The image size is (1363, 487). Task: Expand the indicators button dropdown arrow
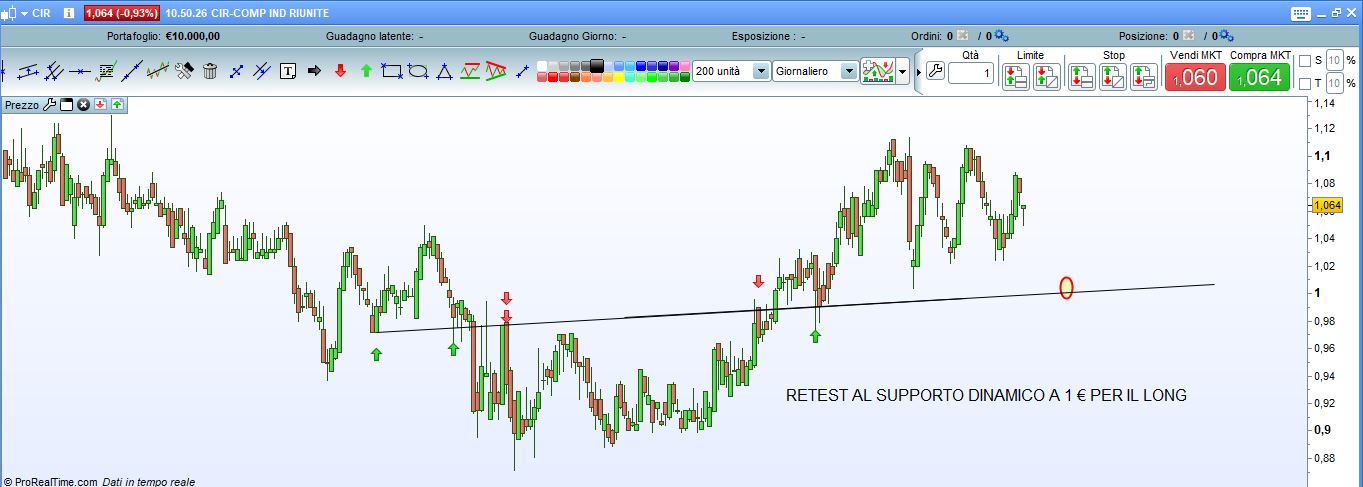point(903,71)
